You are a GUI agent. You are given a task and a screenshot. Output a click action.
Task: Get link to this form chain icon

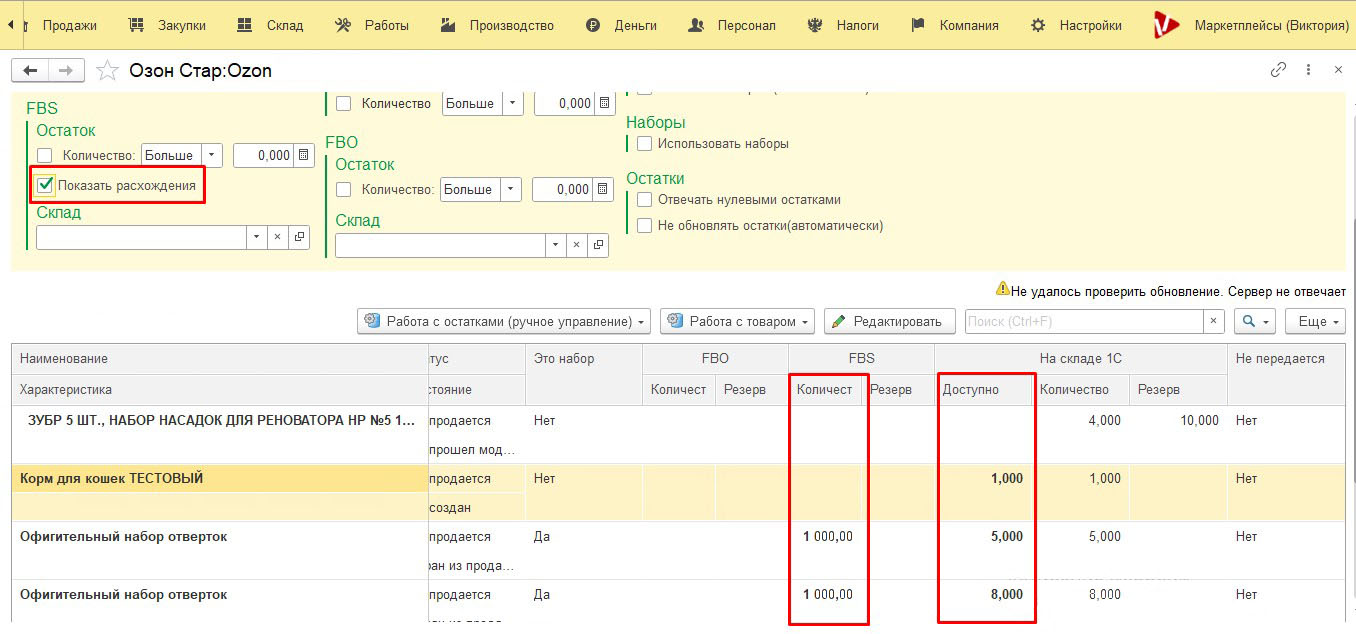click(1278, 70)
